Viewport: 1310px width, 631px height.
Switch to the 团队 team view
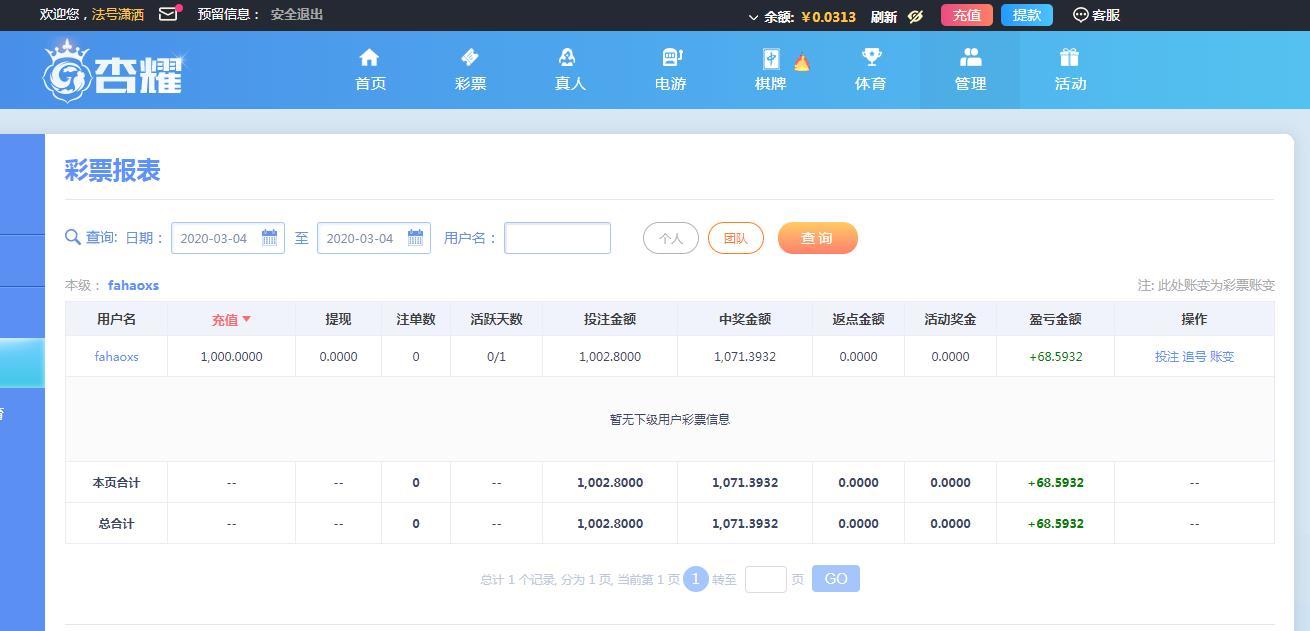click(x=736, y=238)
